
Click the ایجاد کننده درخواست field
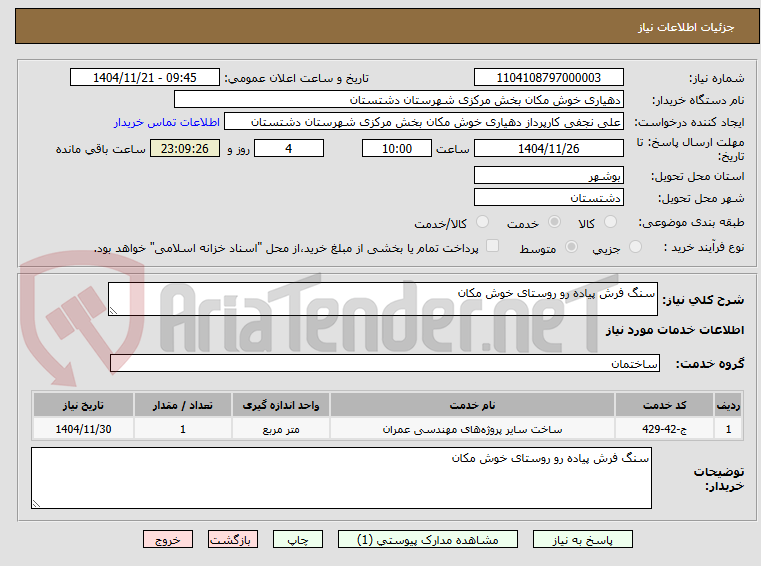tap(424, 122)
